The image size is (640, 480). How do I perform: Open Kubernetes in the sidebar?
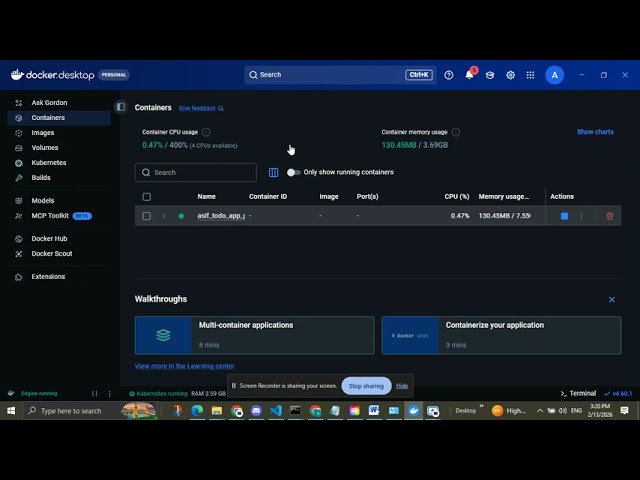(49, 162)
